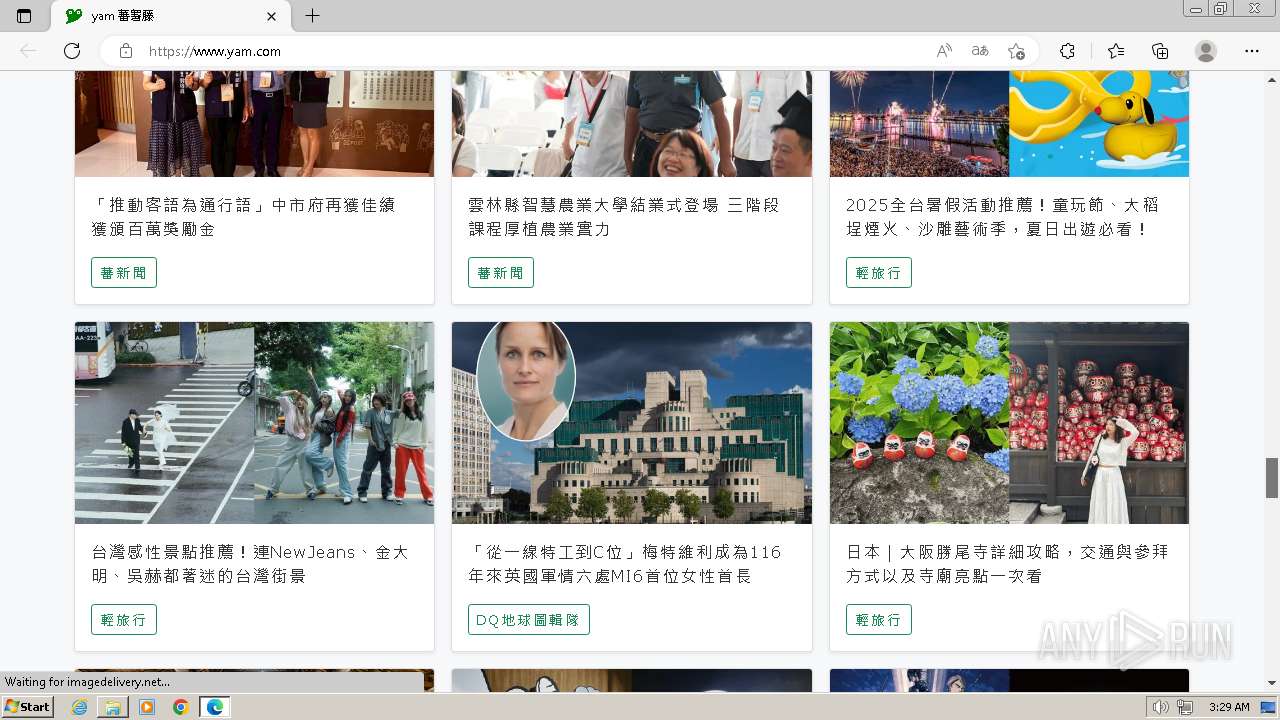Click the 蕃新聞 tag under the 客語 article
The width and height of the screenshot is (1280, 720).
click(x=124, y=273)
